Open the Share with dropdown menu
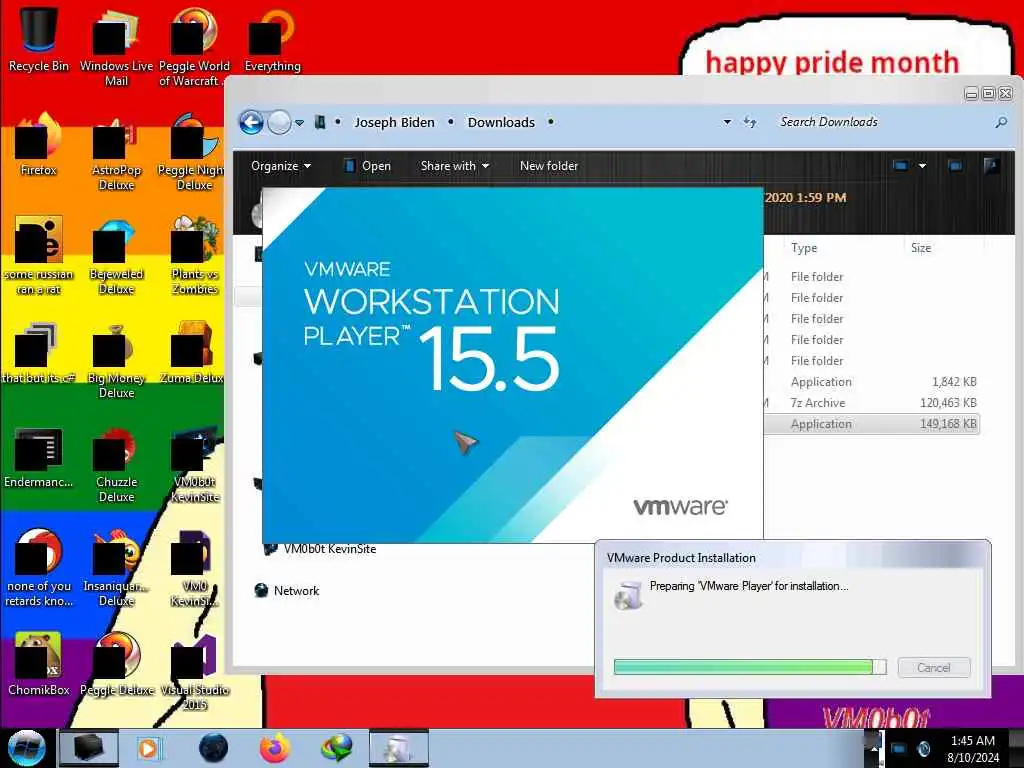The image size is (1024, 768). pyautogui.click(x=455, y=166)
